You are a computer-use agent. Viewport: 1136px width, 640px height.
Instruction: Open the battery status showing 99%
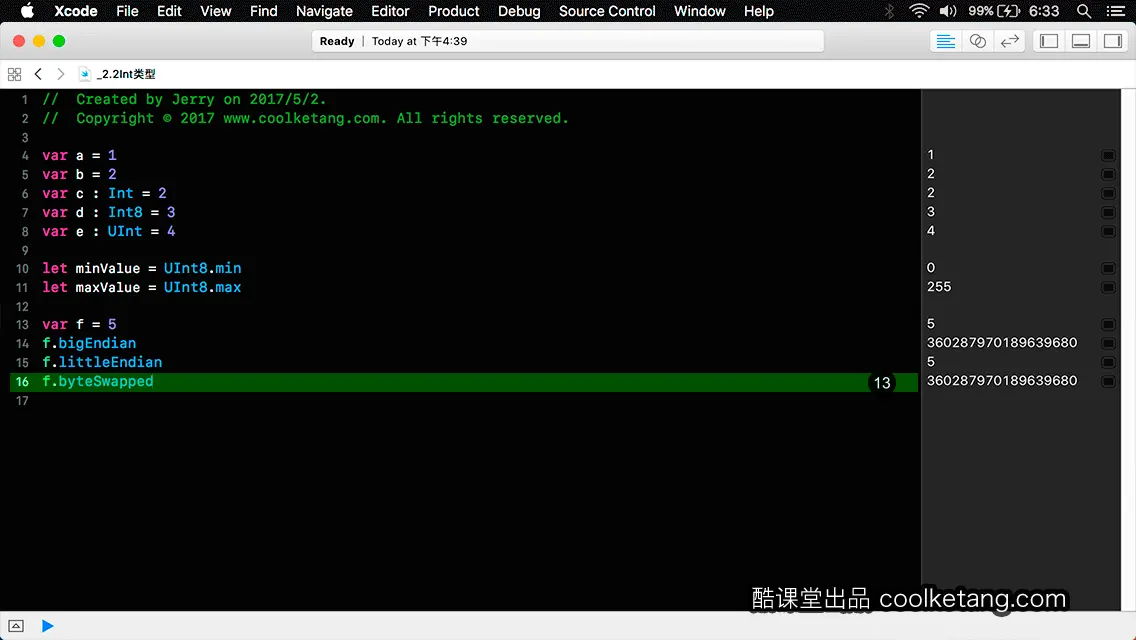(x=994, y=11)
